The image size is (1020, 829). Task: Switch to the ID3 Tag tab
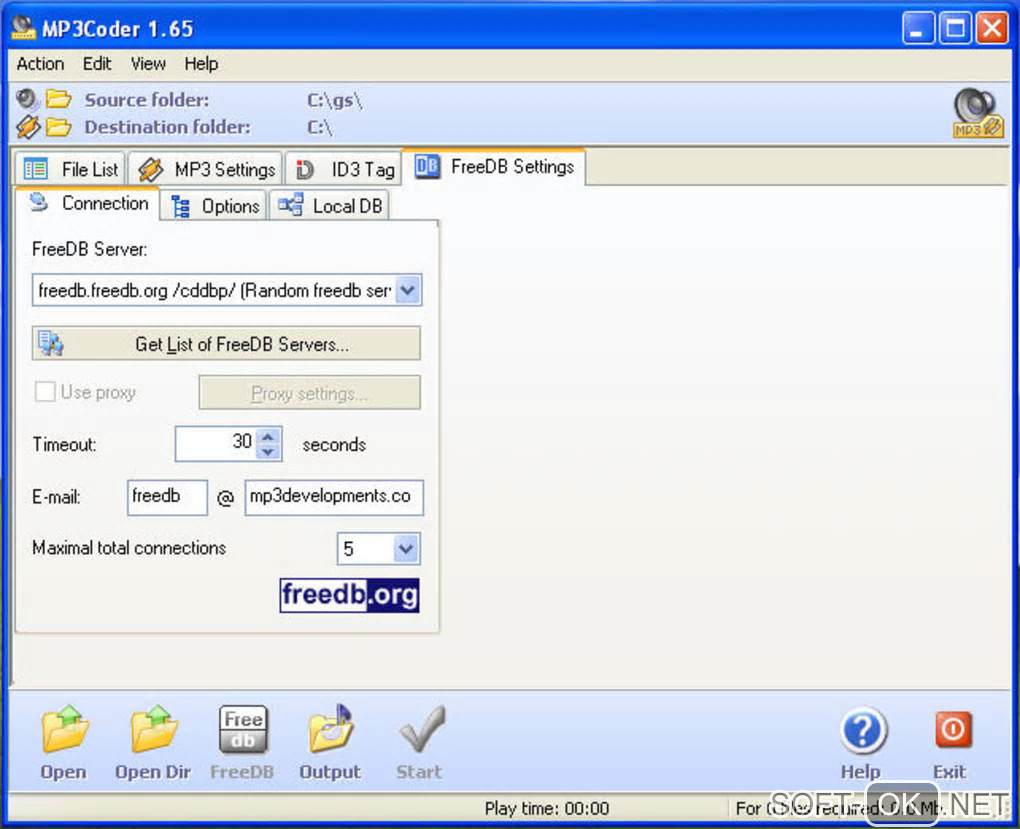pyautogui.click(x=344, y=169)
